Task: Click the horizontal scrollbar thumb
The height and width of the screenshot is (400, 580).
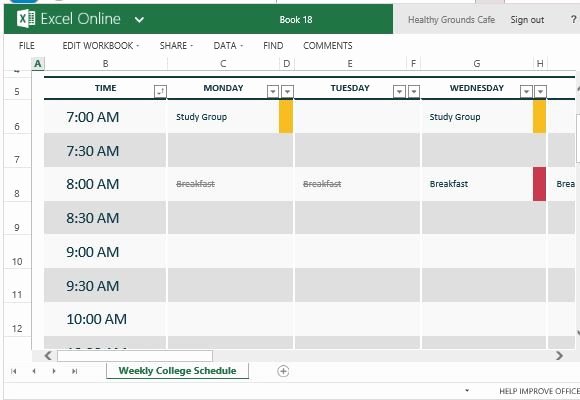Action: click(x=135, y=356)
